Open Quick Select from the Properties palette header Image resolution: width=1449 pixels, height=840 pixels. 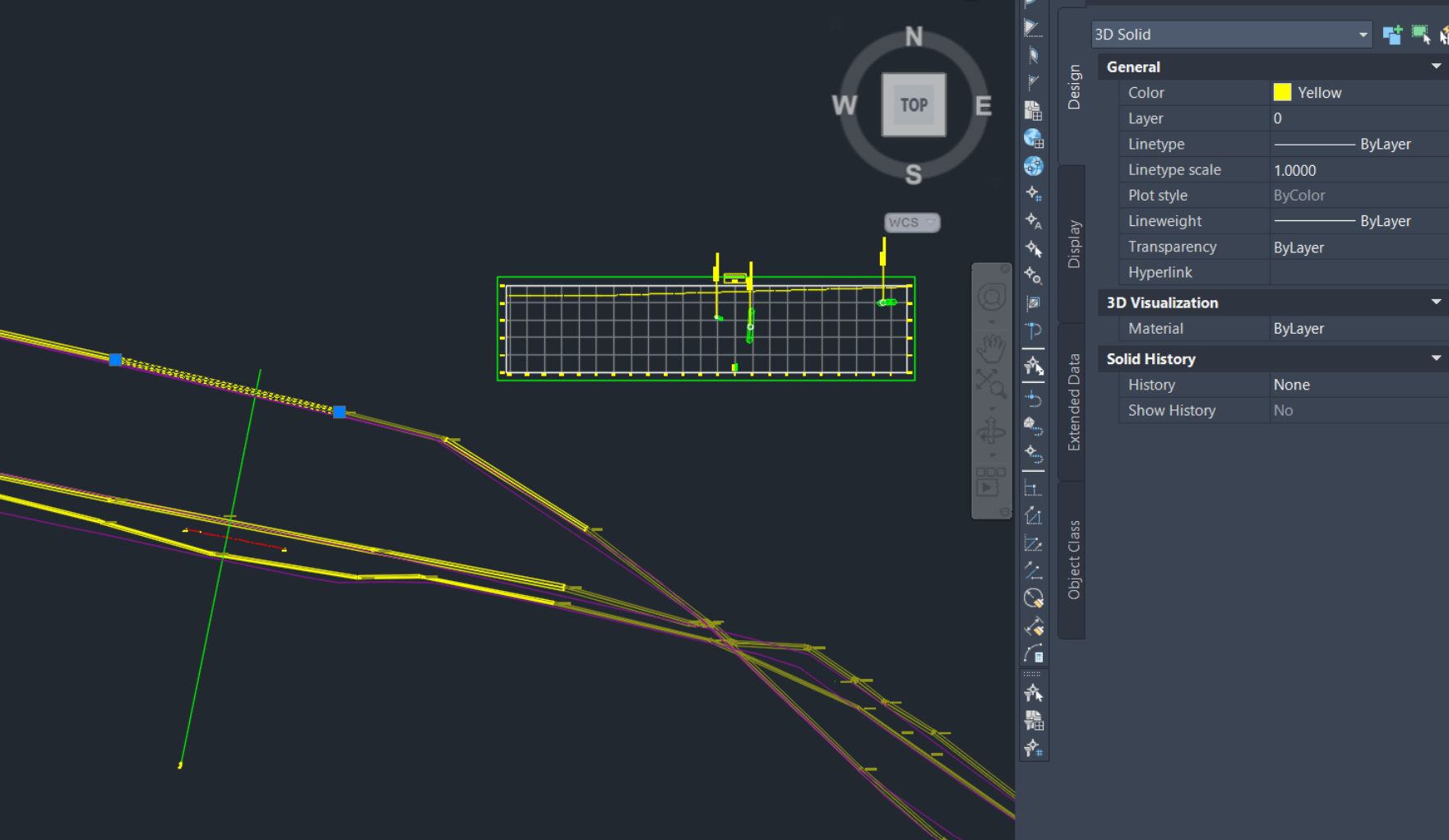coord(1443,35)
